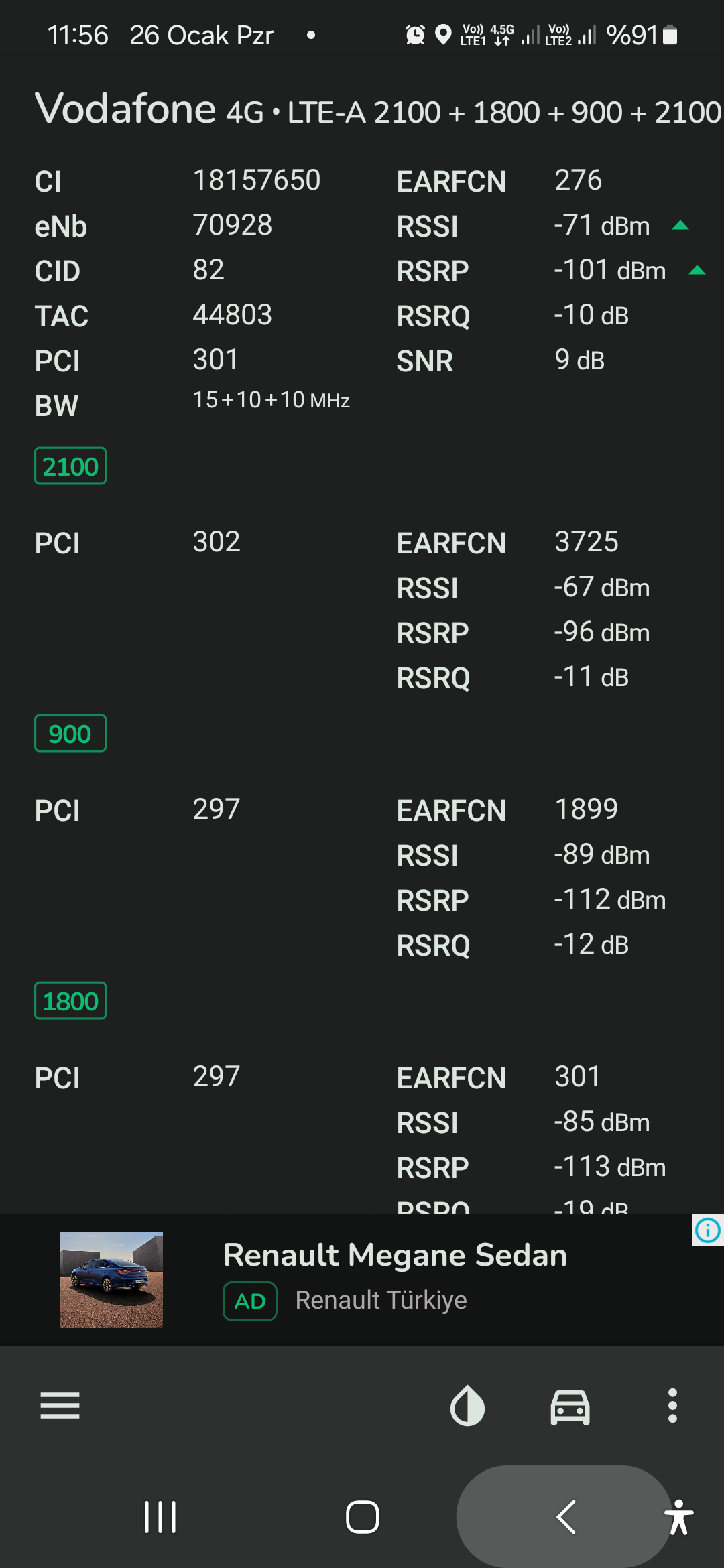
Task: Open recent apps navigation button
Action: click(160, 1517)
